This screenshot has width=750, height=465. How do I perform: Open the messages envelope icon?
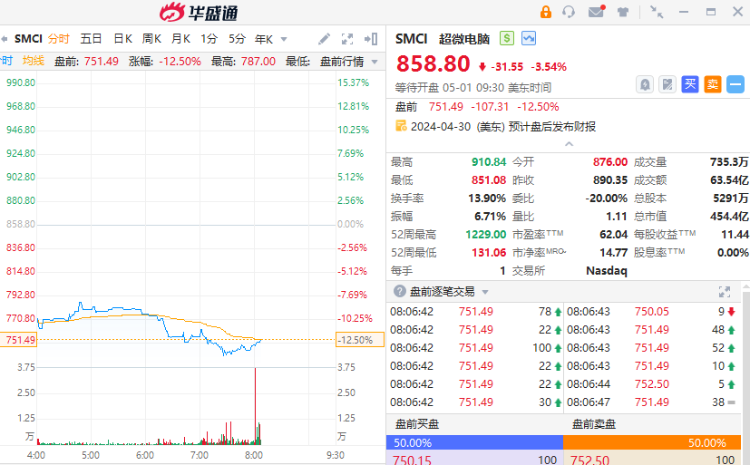(x=596, y=11)
